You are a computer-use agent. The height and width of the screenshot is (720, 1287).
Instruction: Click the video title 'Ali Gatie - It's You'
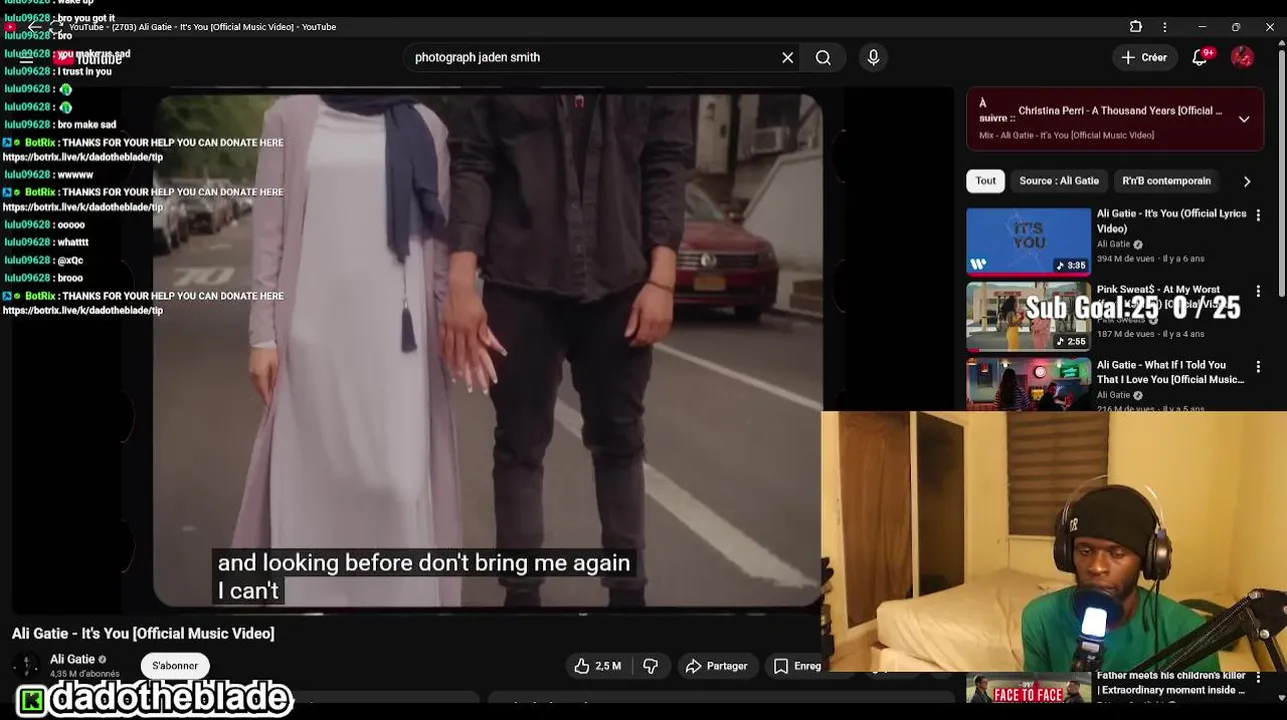(x=143, y=634)
